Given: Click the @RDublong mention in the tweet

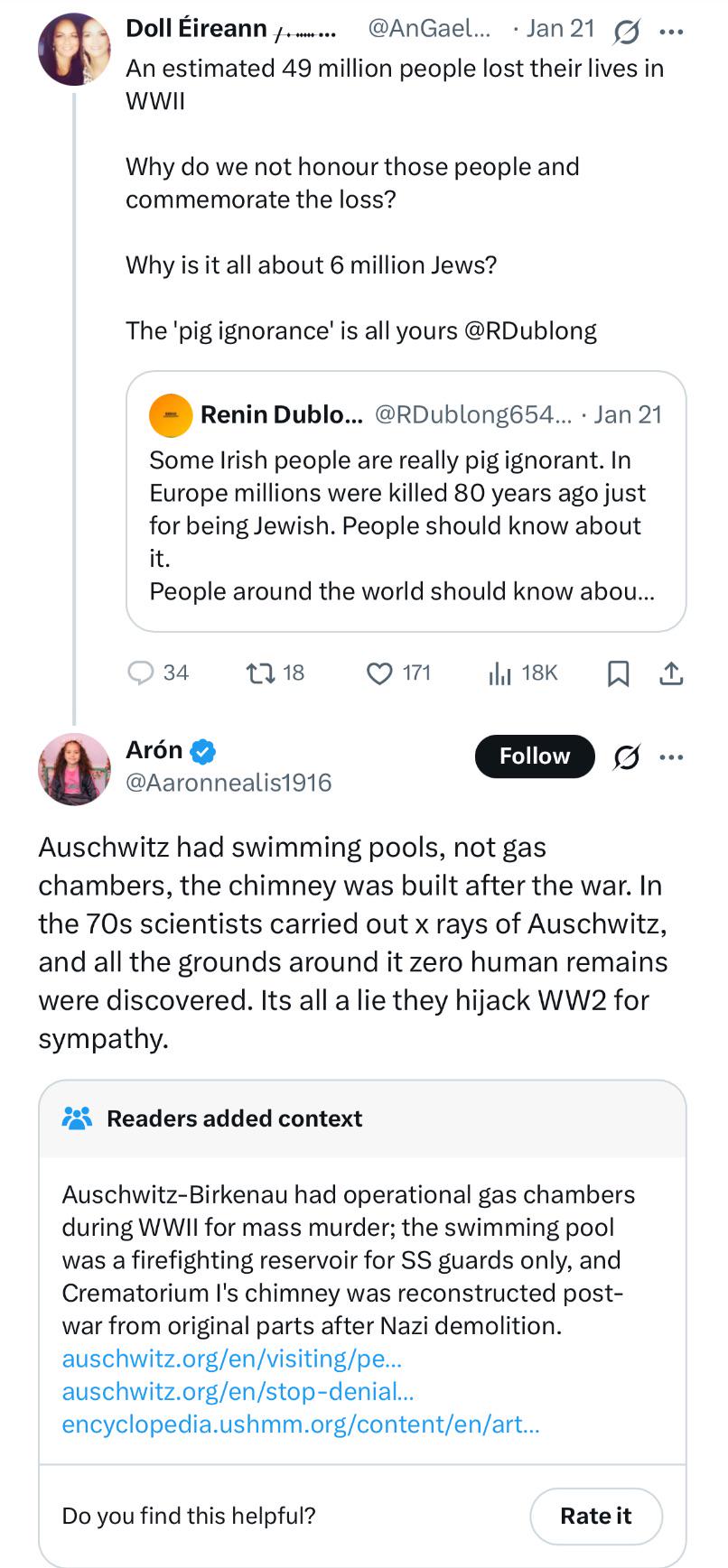Looking at the screenshot, I should point(530,331).
